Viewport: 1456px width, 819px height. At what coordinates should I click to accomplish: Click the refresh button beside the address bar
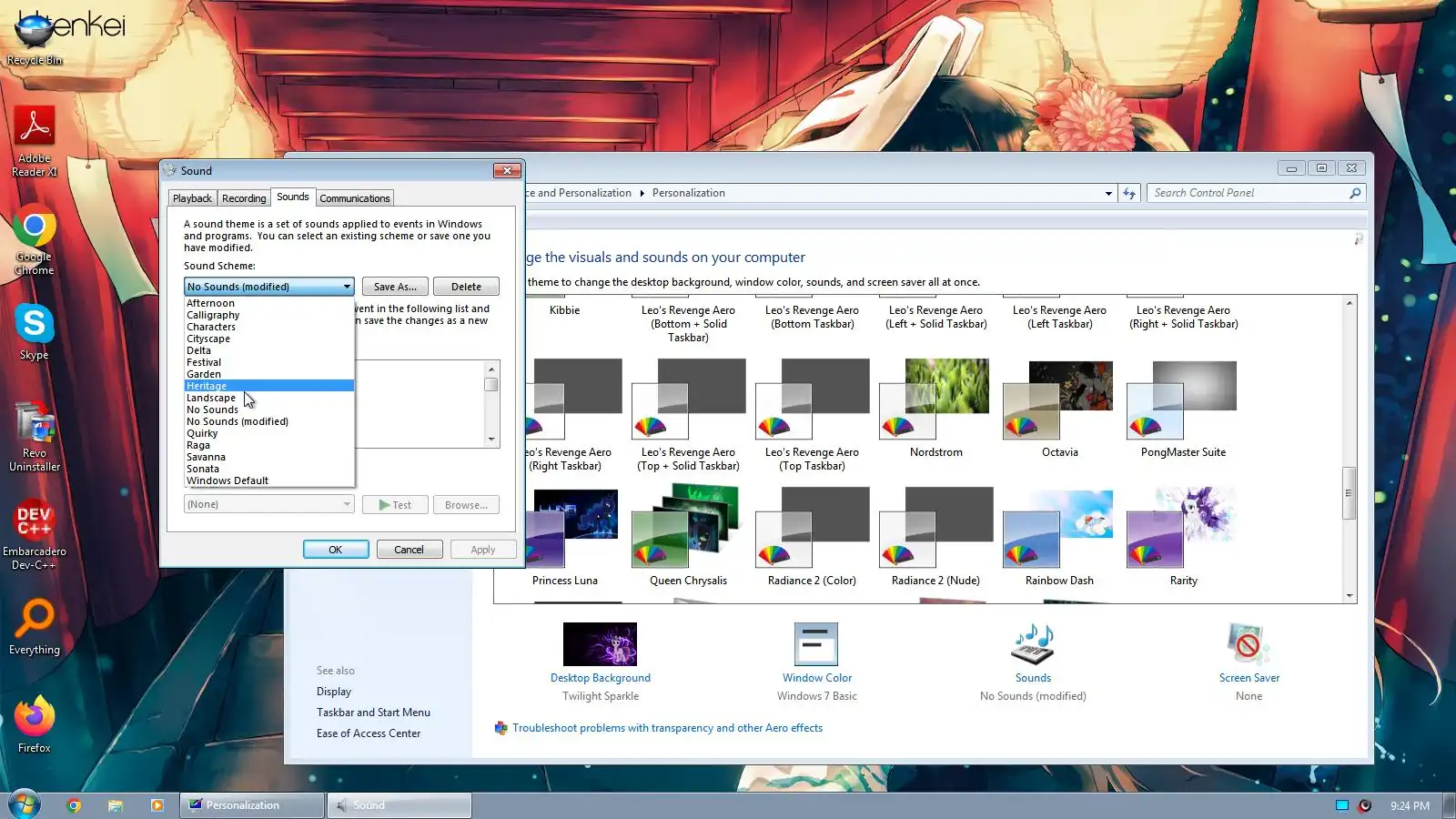pyautogui.click(x=1129, y=193)
